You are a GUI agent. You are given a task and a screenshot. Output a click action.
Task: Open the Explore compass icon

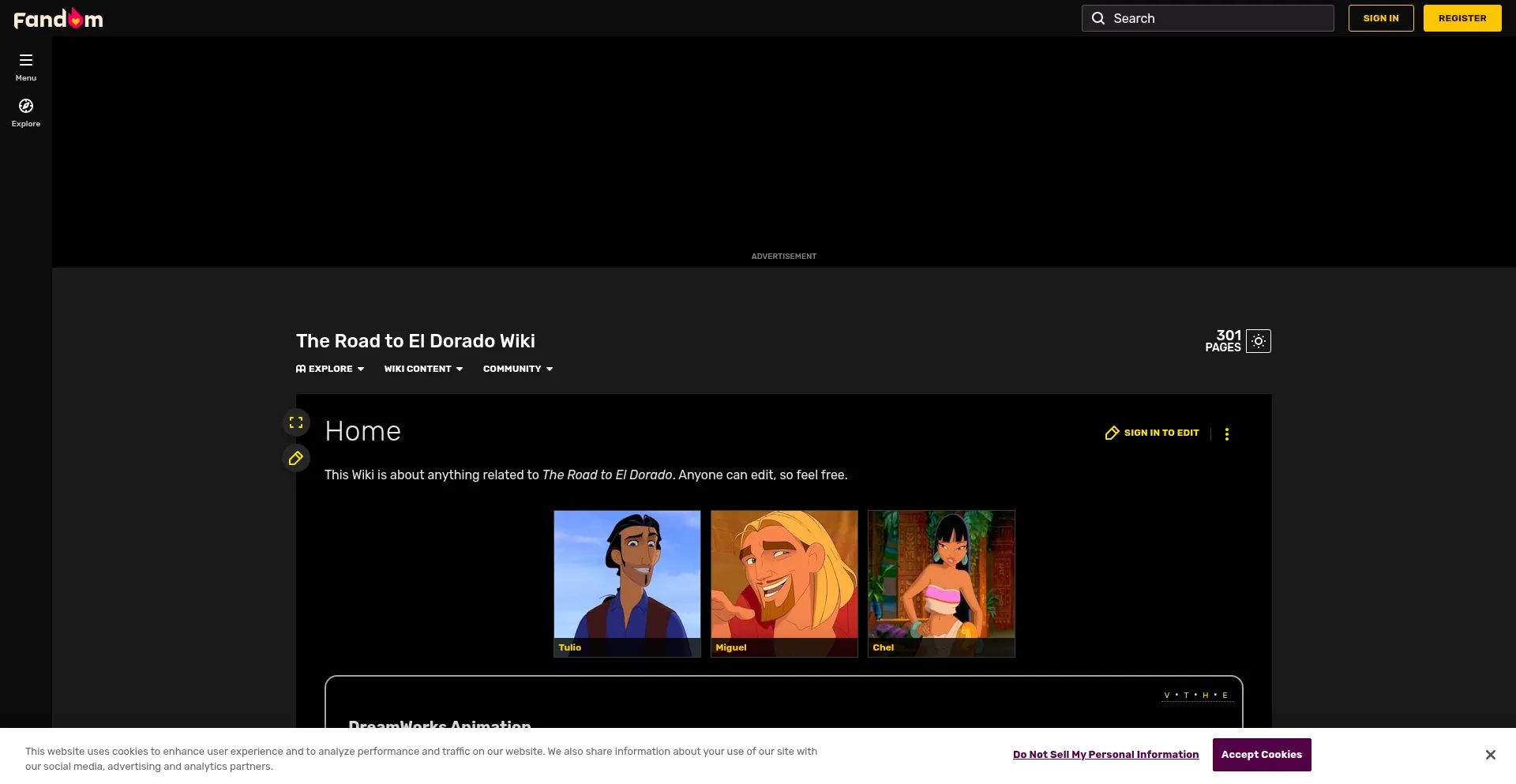[26, 107]
